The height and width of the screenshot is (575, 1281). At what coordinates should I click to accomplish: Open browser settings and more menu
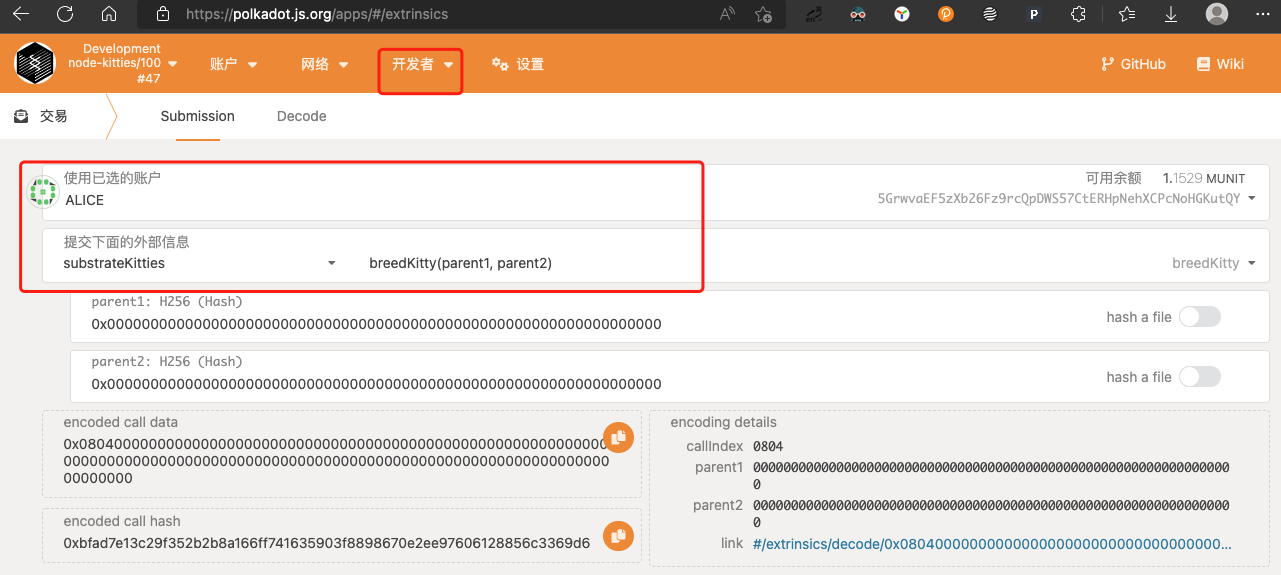click(1262, 14)
